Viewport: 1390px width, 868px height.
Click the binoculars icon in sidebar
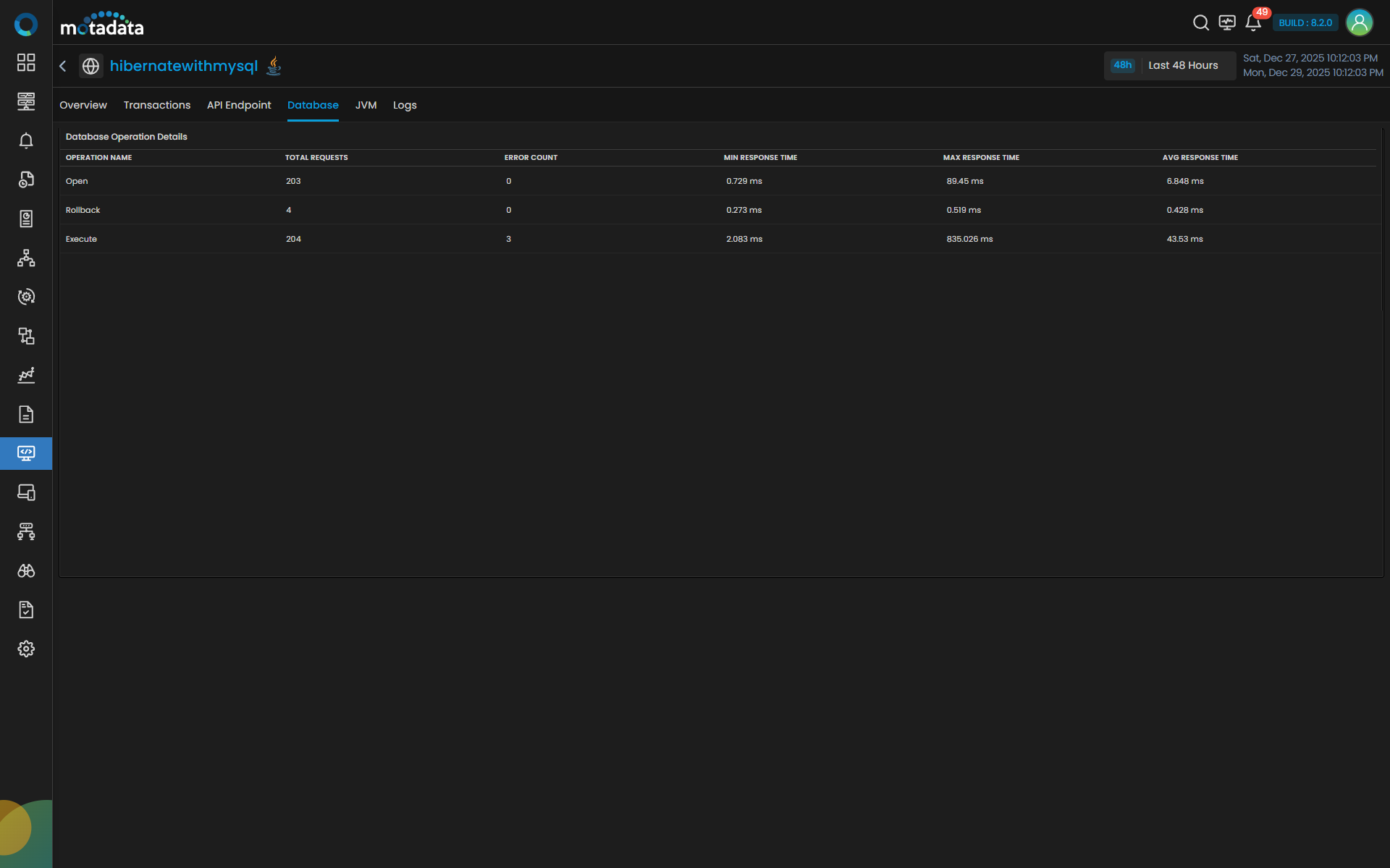pos(26,570)
